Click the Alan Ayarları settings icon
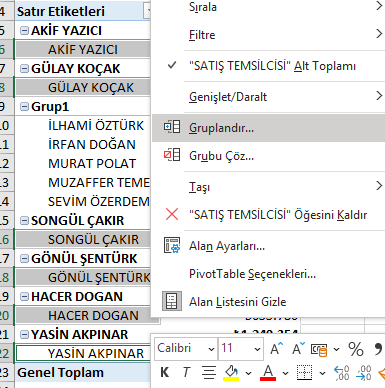The width and height of the screenshot is (385, 388). tap(172, 245)
